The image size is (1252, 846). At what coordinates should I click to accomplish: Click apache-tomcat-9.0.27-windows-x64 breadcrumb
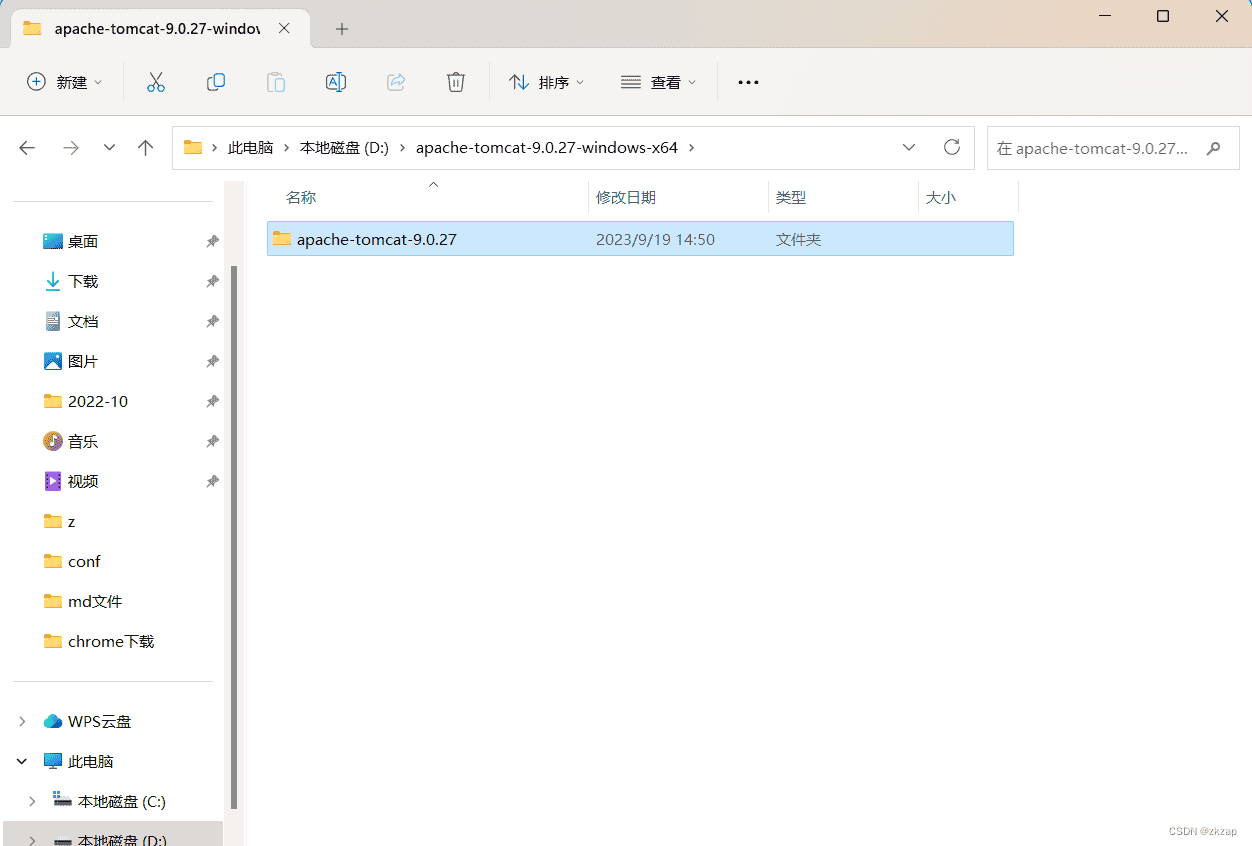tap(547, 148)
